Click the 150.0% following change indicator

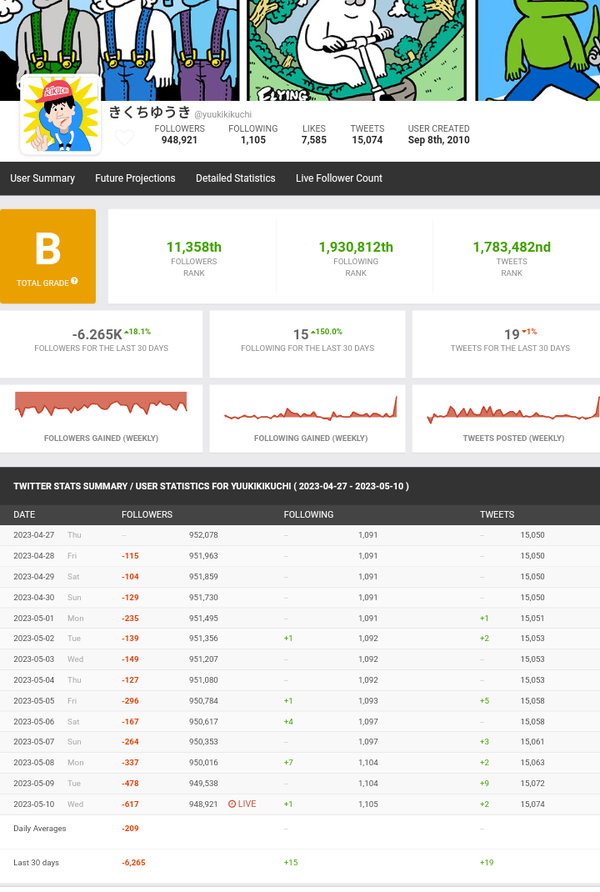point(326,331)
